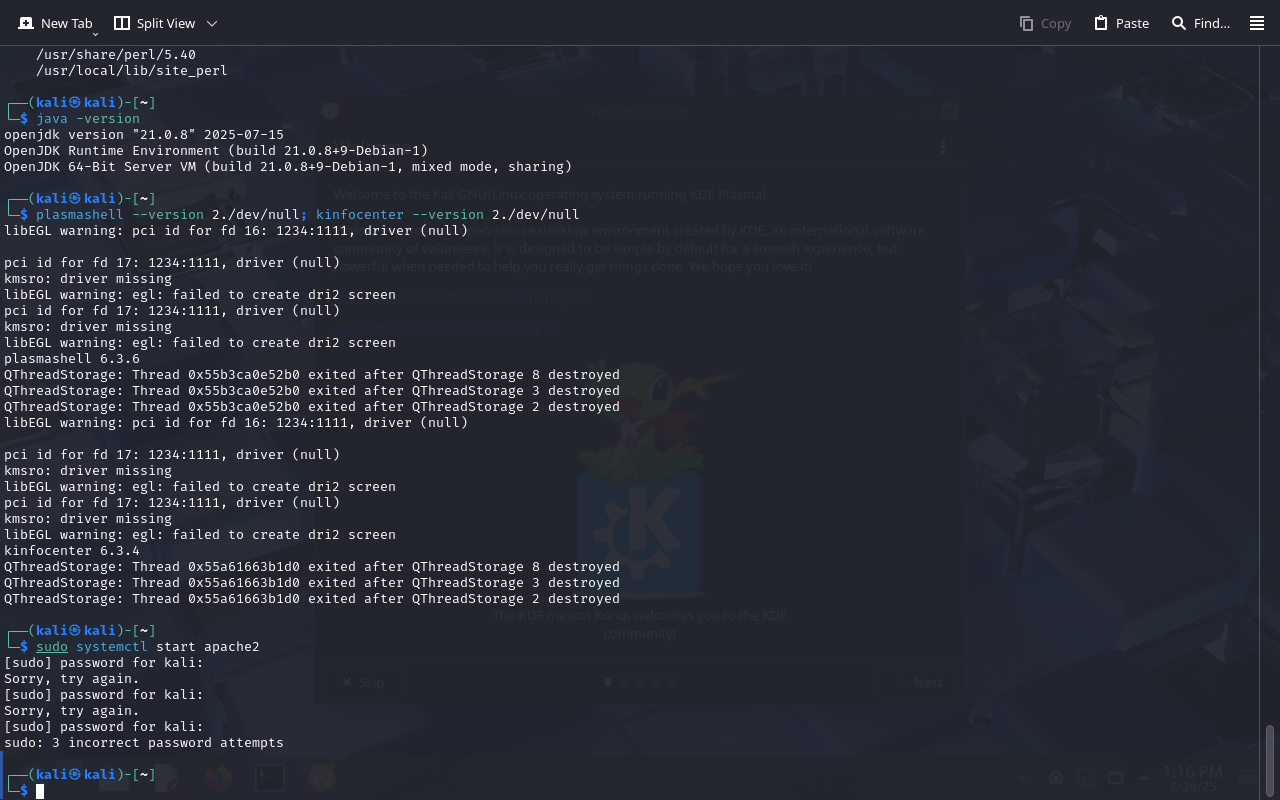Click the 'openjdk version "21.0.8" 2025-07-15' line
This screenshot has width=1280, height=800.
(x=144, y=135)
